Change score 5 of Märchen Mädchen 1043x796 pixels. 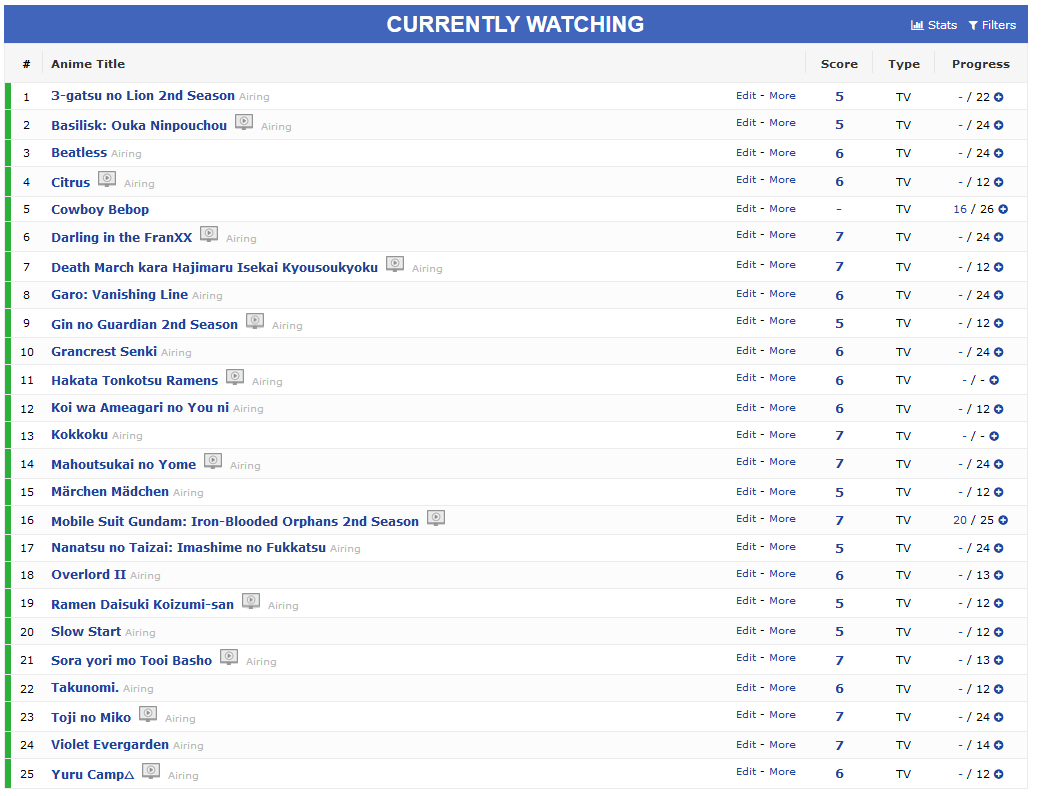[839, 493]
